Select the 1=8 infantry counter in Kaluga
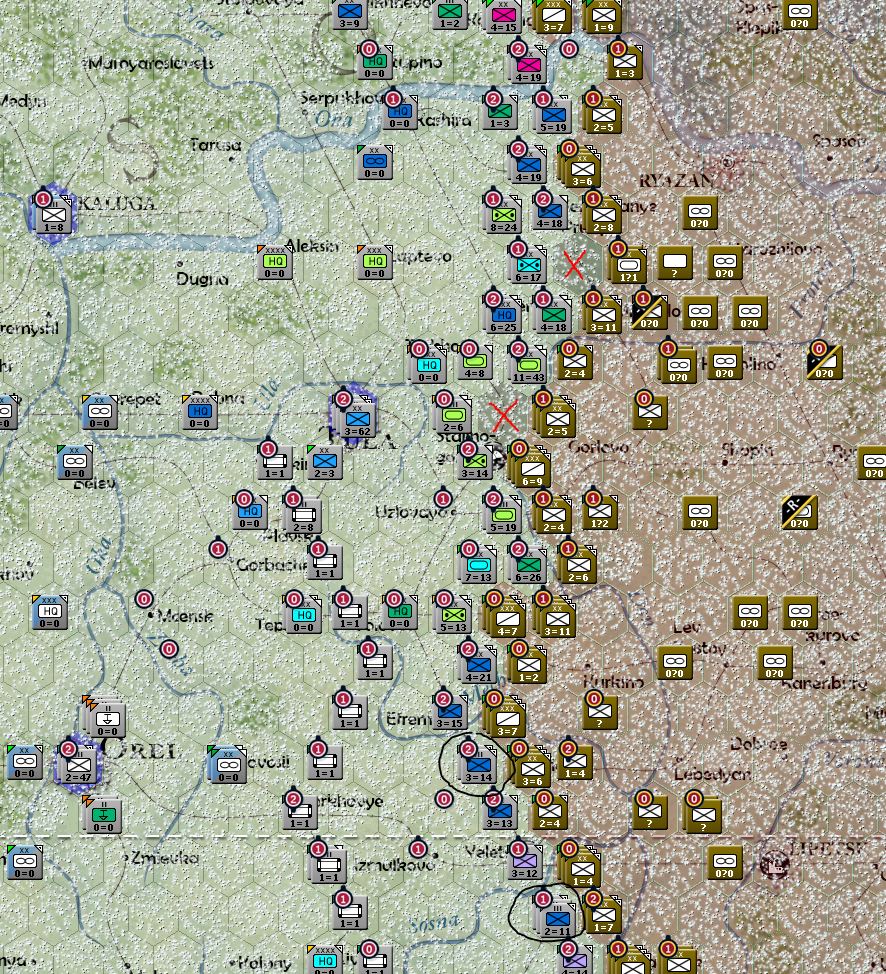The image size is (886, 974). [54, 215]
